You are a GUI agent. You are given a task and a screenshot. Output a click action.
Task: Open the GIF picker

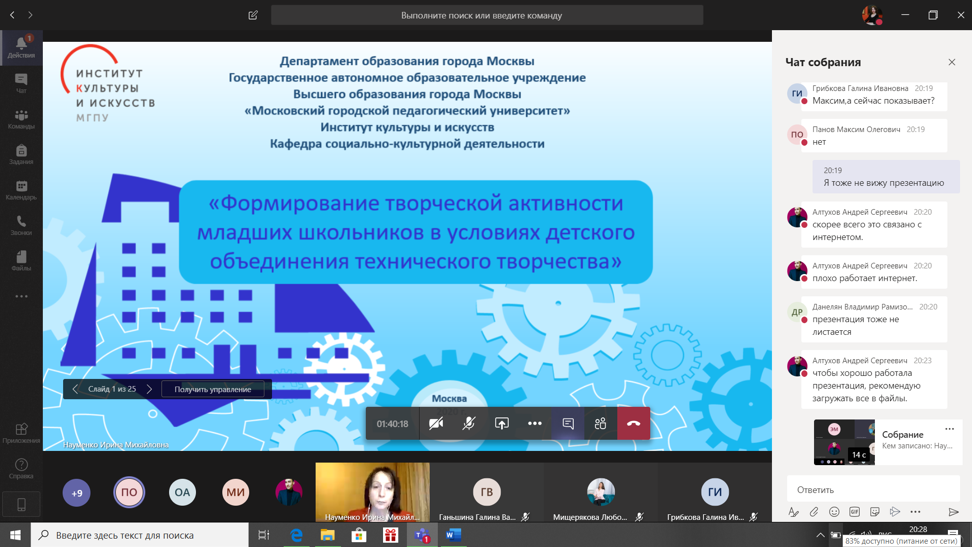click(x=854, y=512)
